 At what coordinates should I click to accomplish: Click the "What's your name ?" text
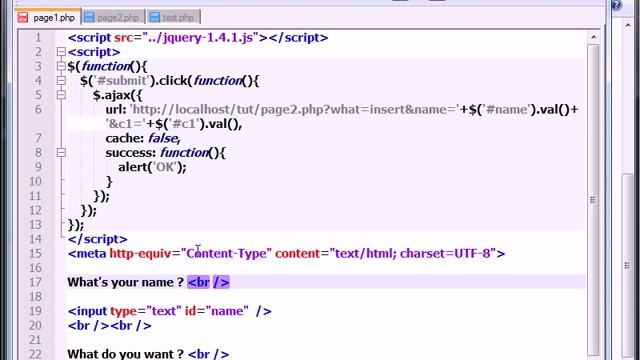pyautogui.click(x=125, y=282)
